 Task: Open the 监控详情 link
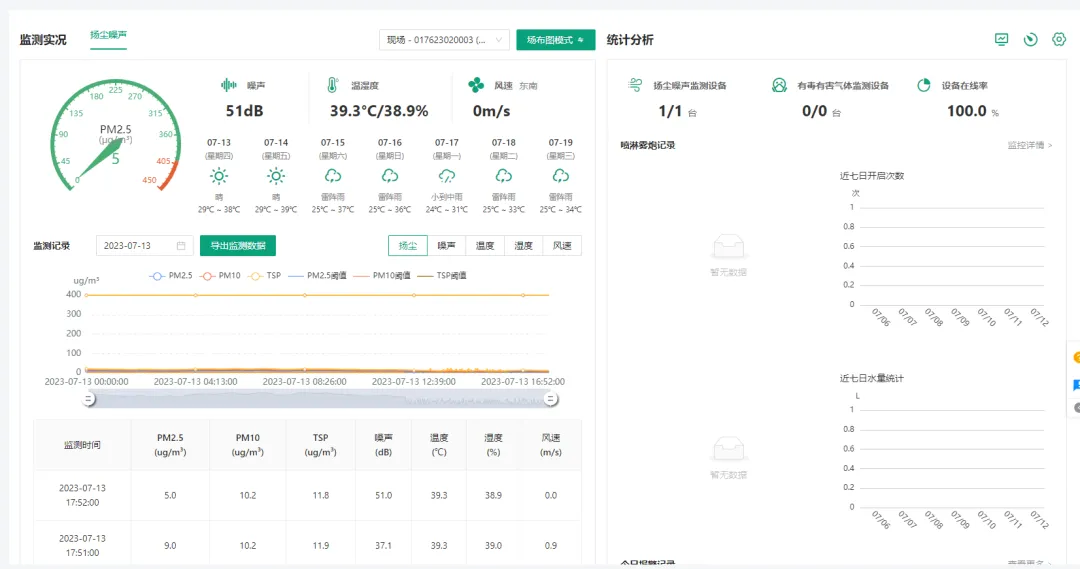[x=1030, y=145]
